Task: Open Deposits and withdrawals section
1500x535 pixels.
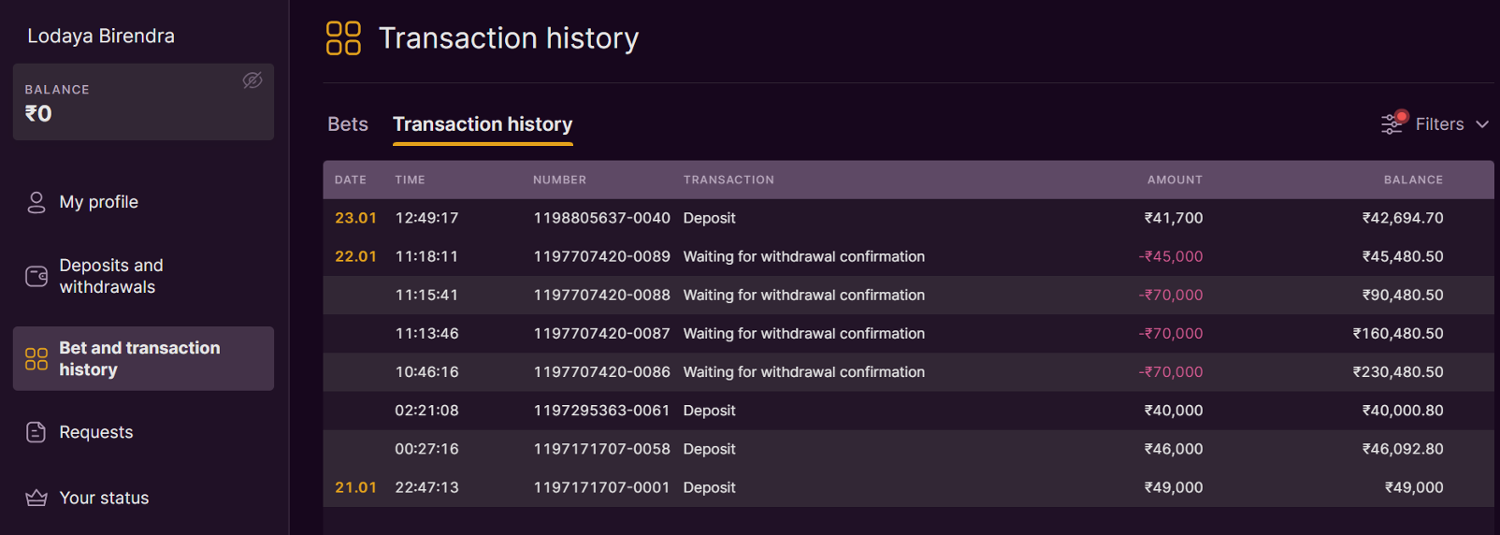Action: (x=111, y=276)
